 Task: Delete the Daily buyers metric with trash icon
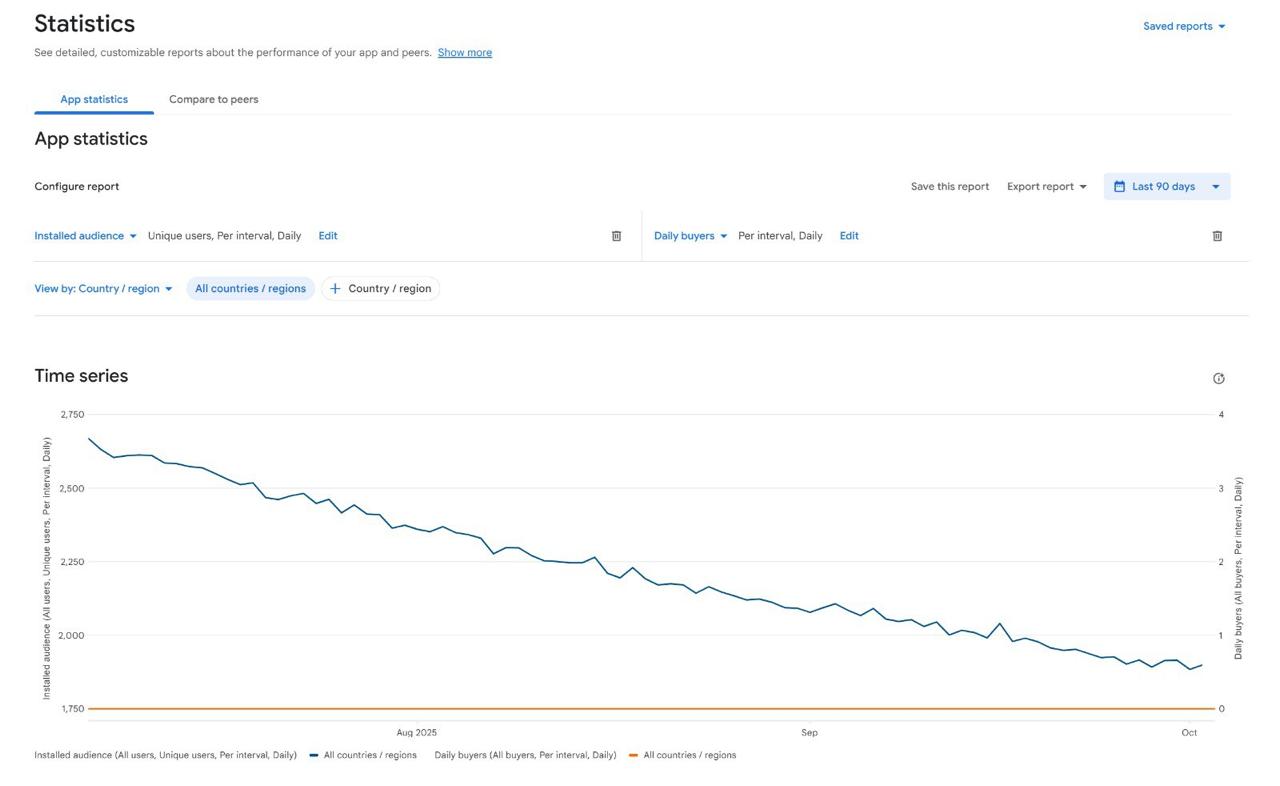1217,236
